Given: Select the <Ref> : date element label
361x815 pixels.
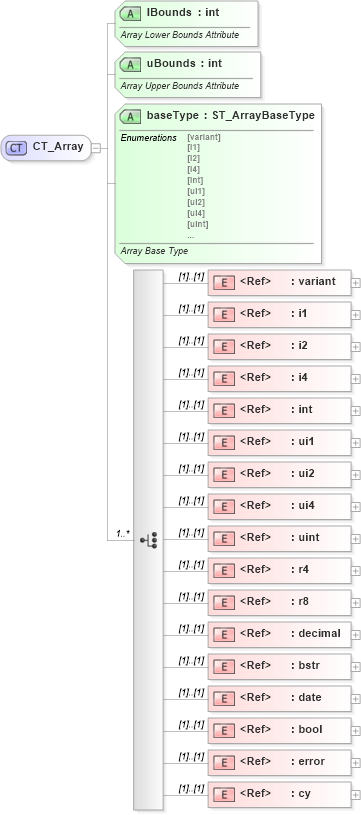Looking at the screenshot, I should point(280,697).
